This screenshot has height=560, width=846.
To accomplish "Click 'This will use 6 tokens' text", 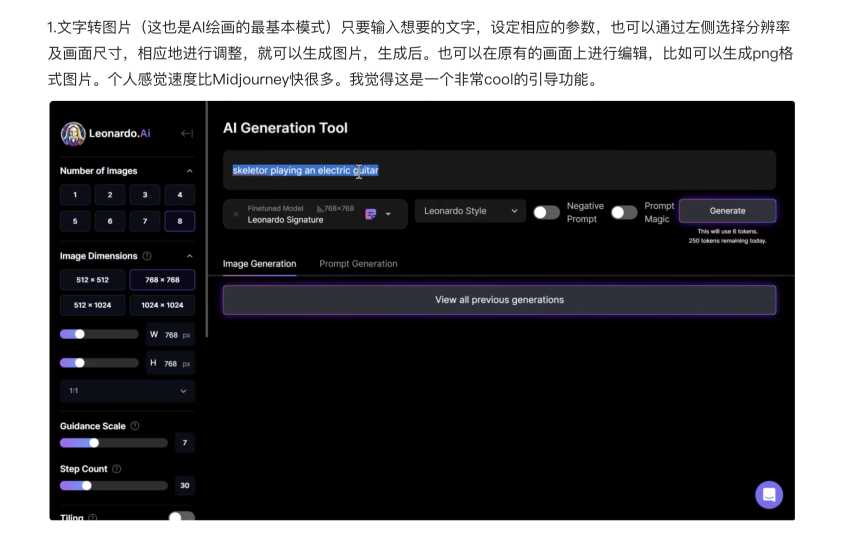I will pos(727,231).
